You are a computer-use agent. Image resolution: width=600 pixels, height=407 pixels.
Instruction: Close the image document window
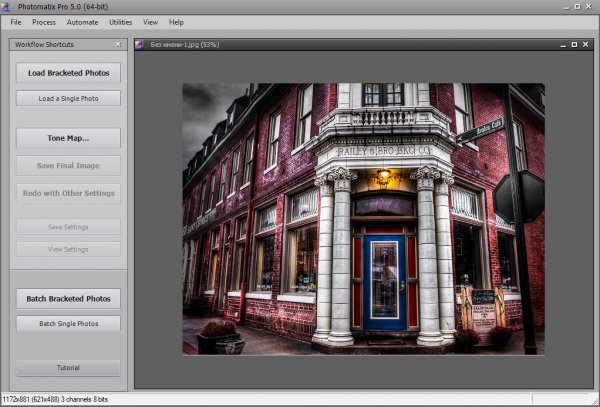(x=585, y=45)
